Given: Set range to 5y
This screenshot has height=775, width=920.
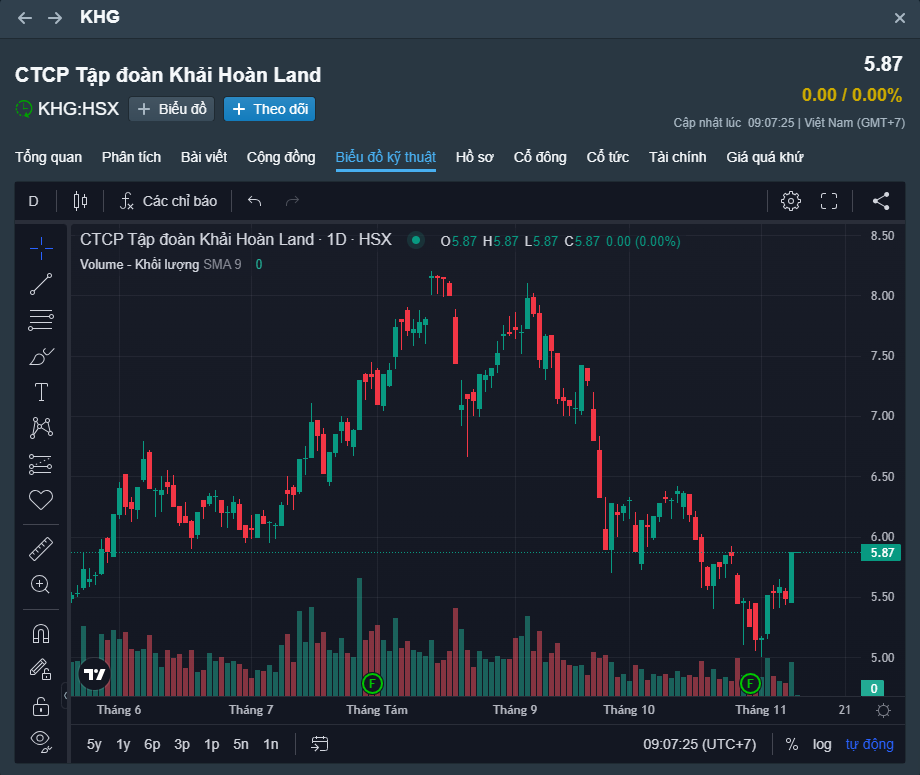Looking at the screenshot, I should click(x=94, y=744).
